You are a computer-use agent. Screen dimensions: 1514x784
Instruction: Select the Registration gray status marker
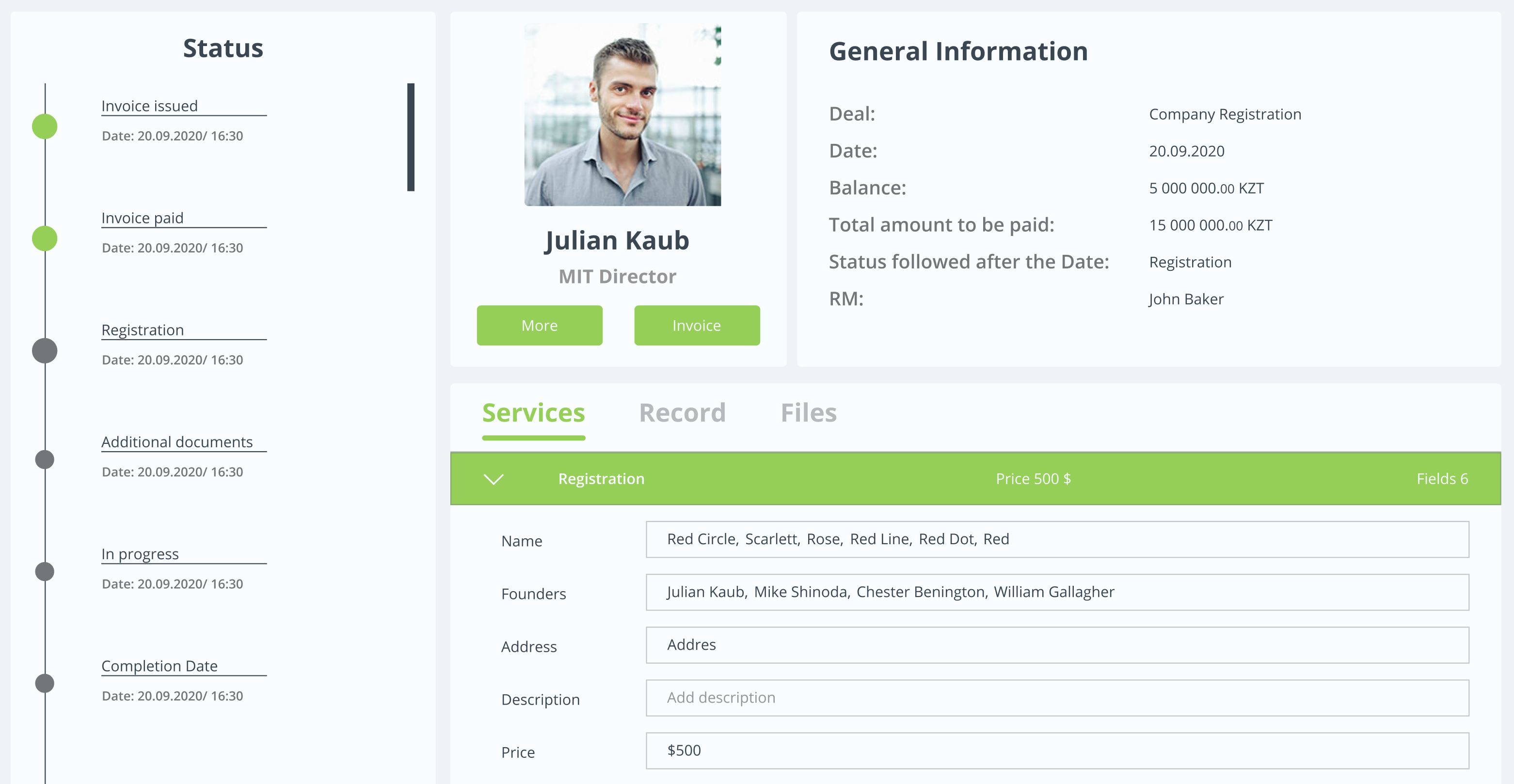coord(45,351)
